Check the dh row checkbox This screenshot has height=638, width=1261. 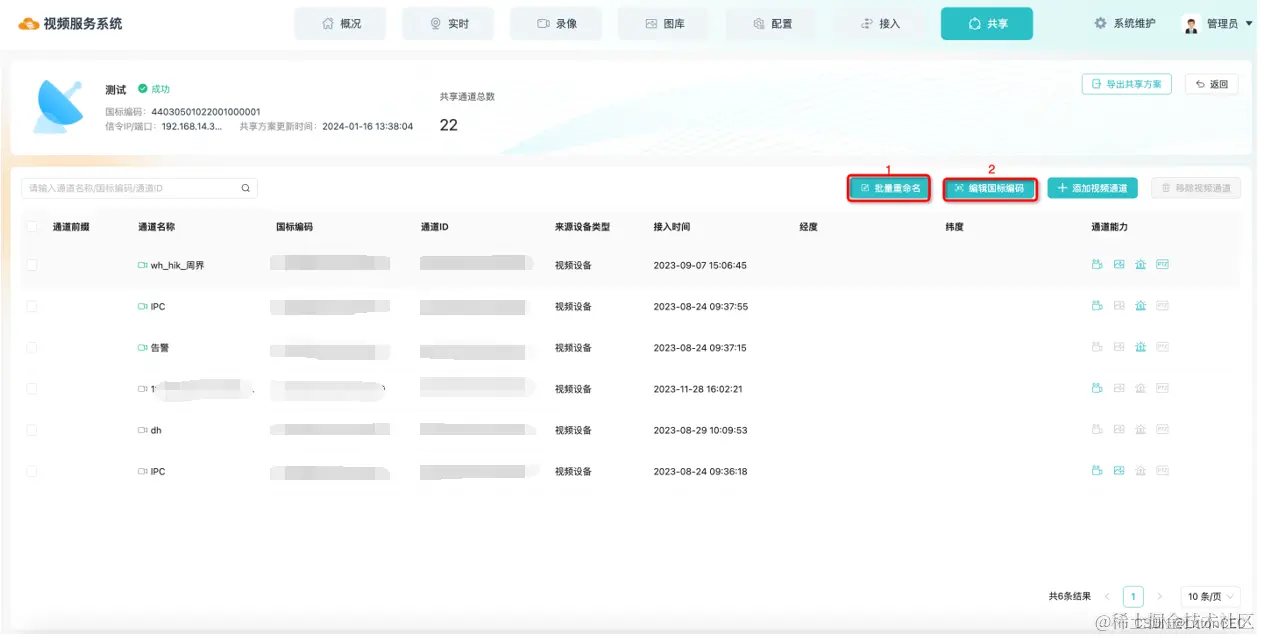(32, 430)
